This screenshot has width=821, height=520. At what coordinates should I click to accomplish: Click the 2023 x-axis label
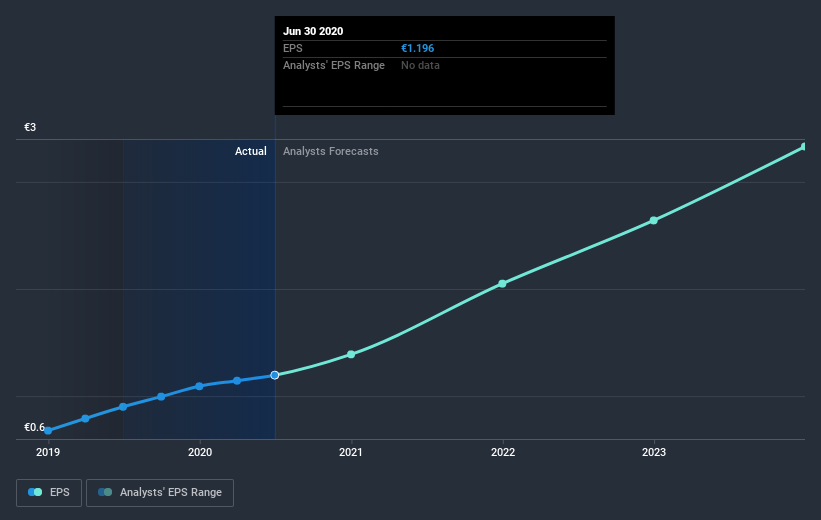(654, 452)
